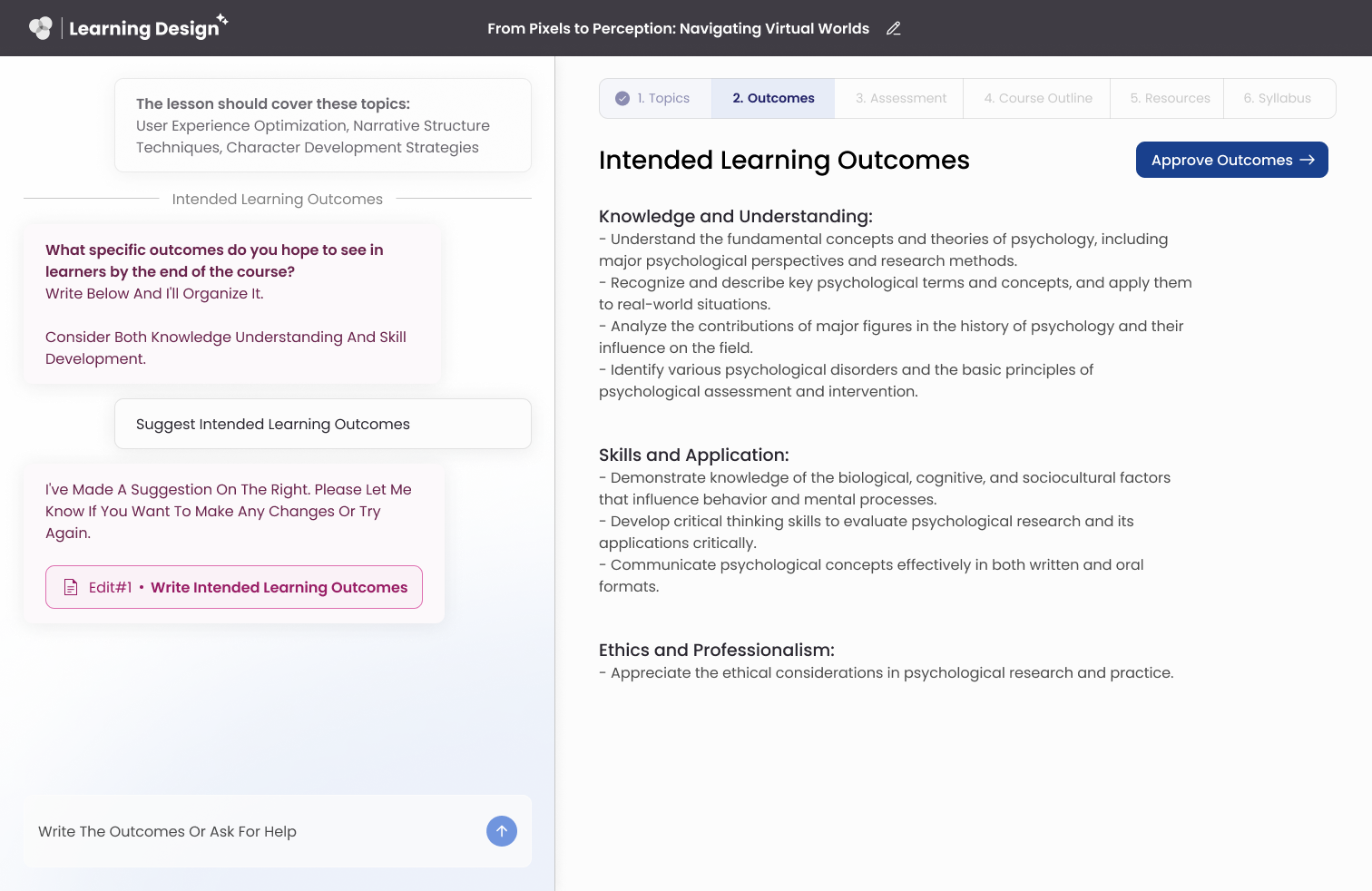Click the course title in header
Image resolution: width=1372 pixels, height=891 pixels.
[678, 28]
